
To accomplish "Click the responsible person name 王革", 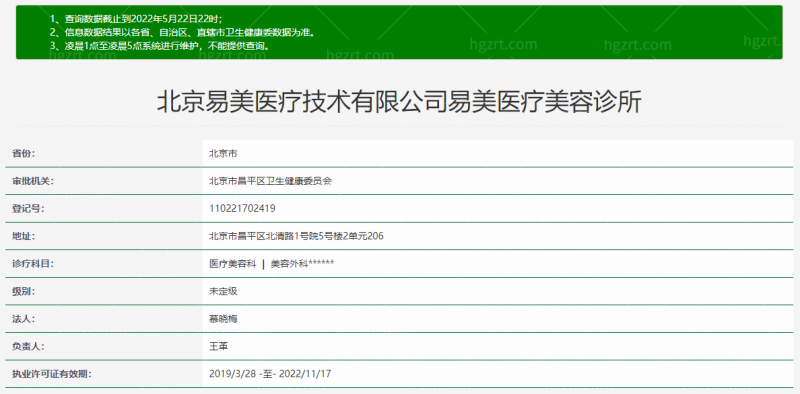I will click(x=218, y=347).
